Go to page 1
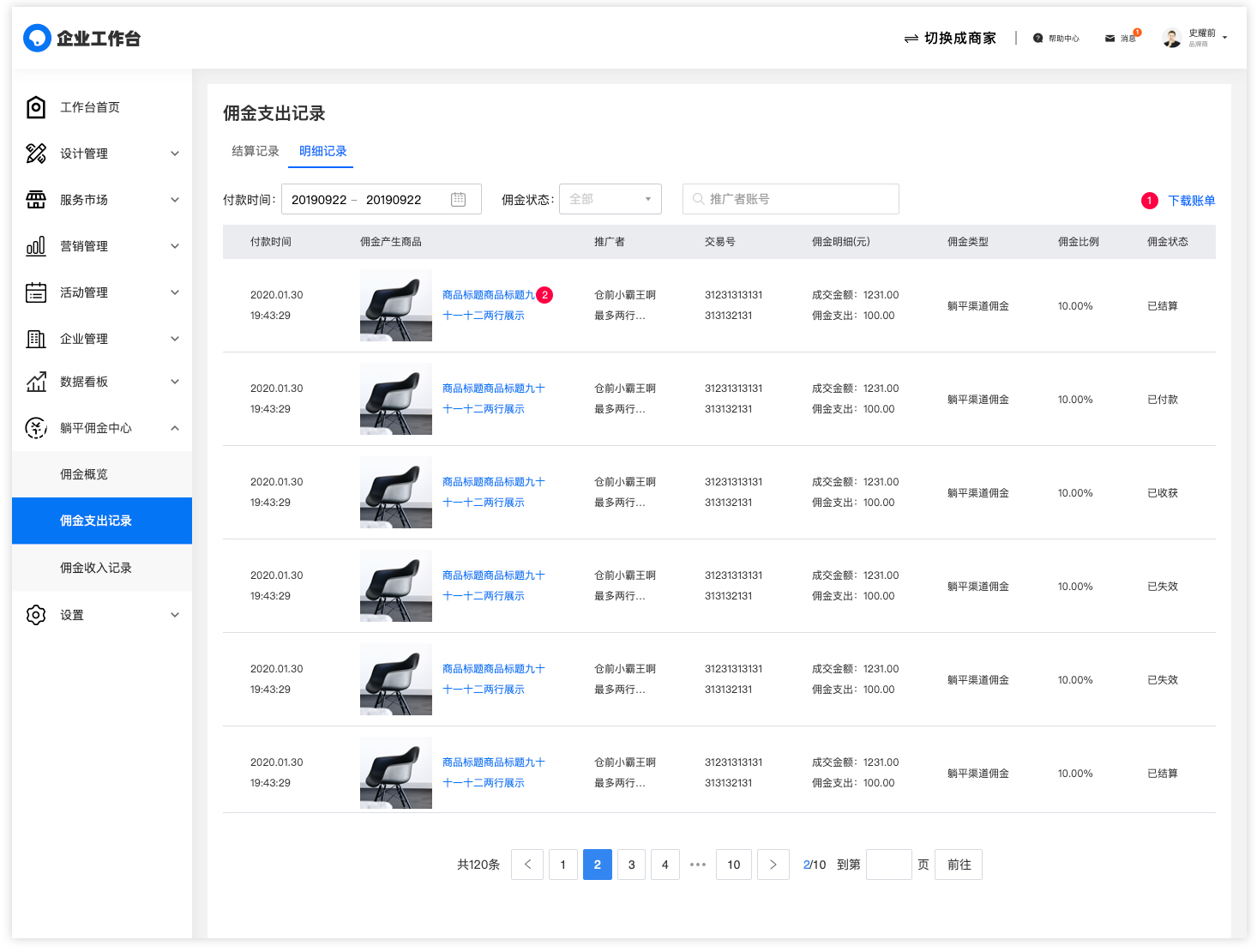 563,865
